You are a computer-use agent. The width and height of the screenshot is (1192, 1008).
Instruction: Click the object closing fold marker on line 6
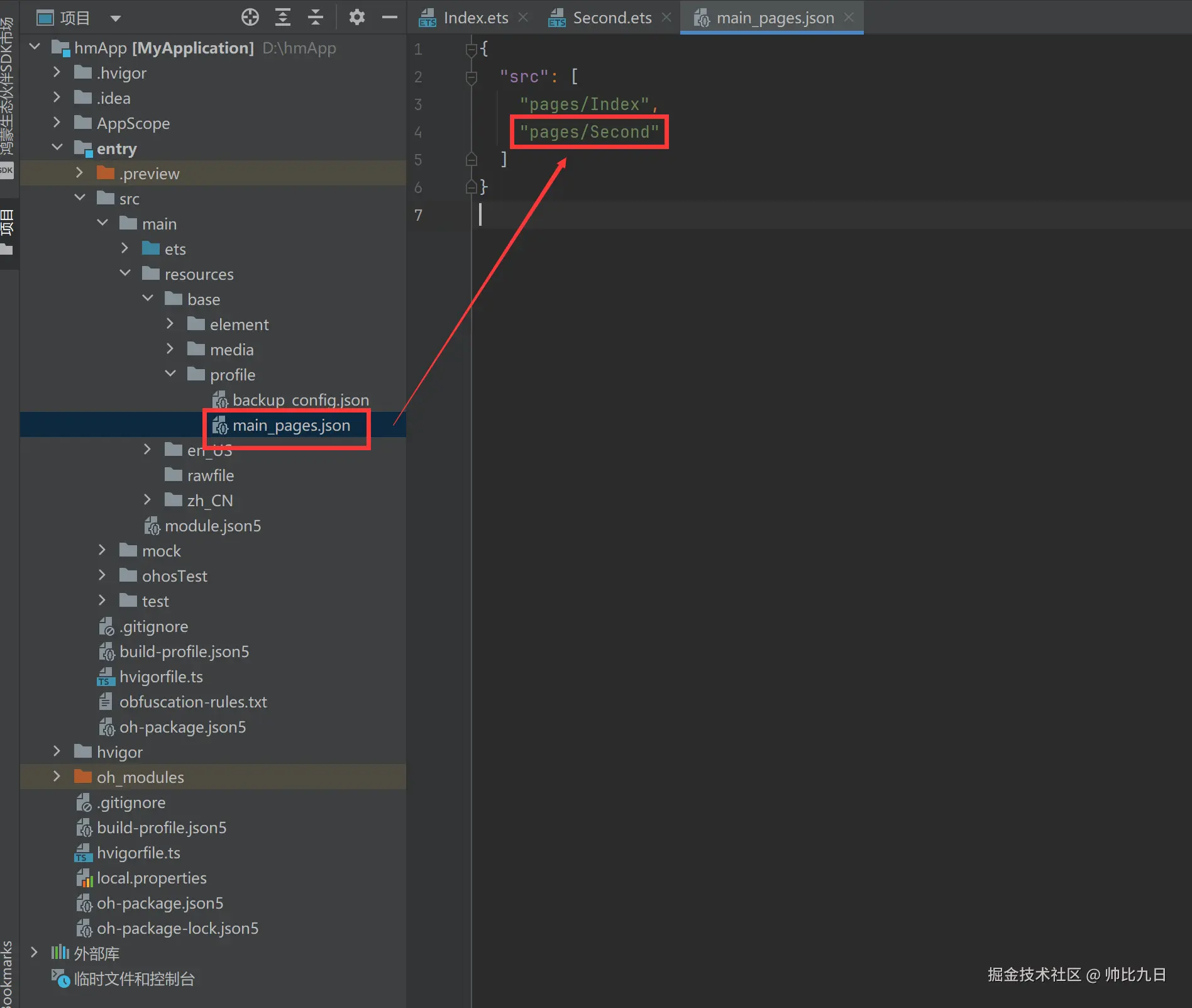pyautogui.click(x=472, y=187)
